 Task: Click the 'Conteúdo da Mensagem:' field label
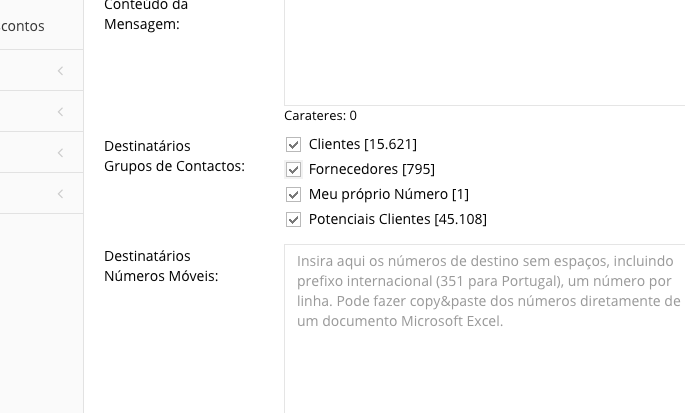pyautogui.click(x=146, y=15)
